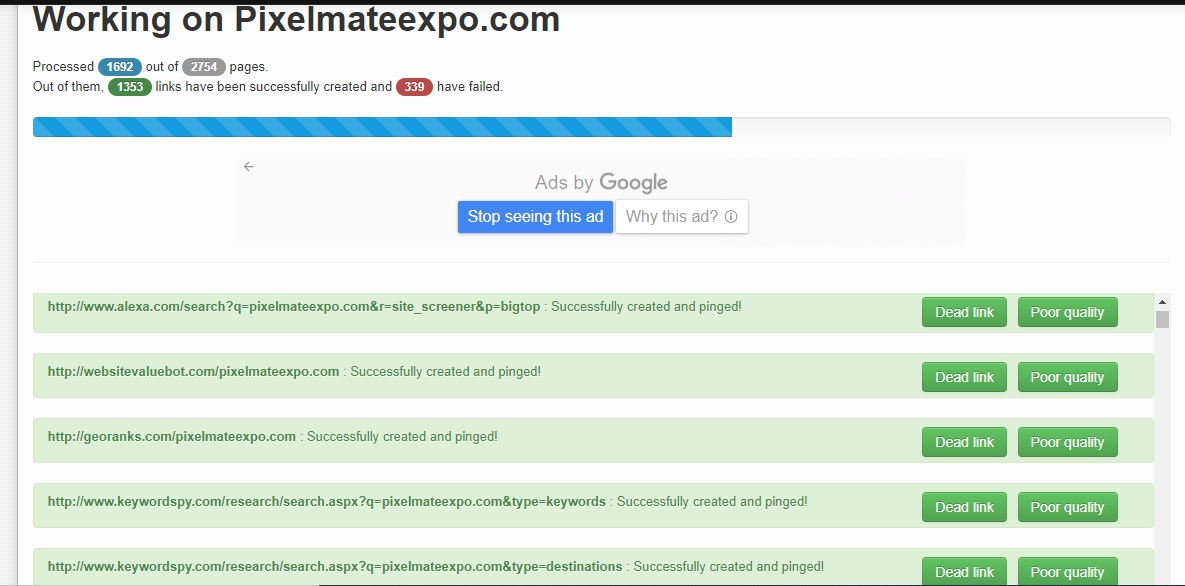The height and width of the screenshot is (586, 1185).
Task: Click the results list scrollbar thumb
Action: [x=1162, y=319]
